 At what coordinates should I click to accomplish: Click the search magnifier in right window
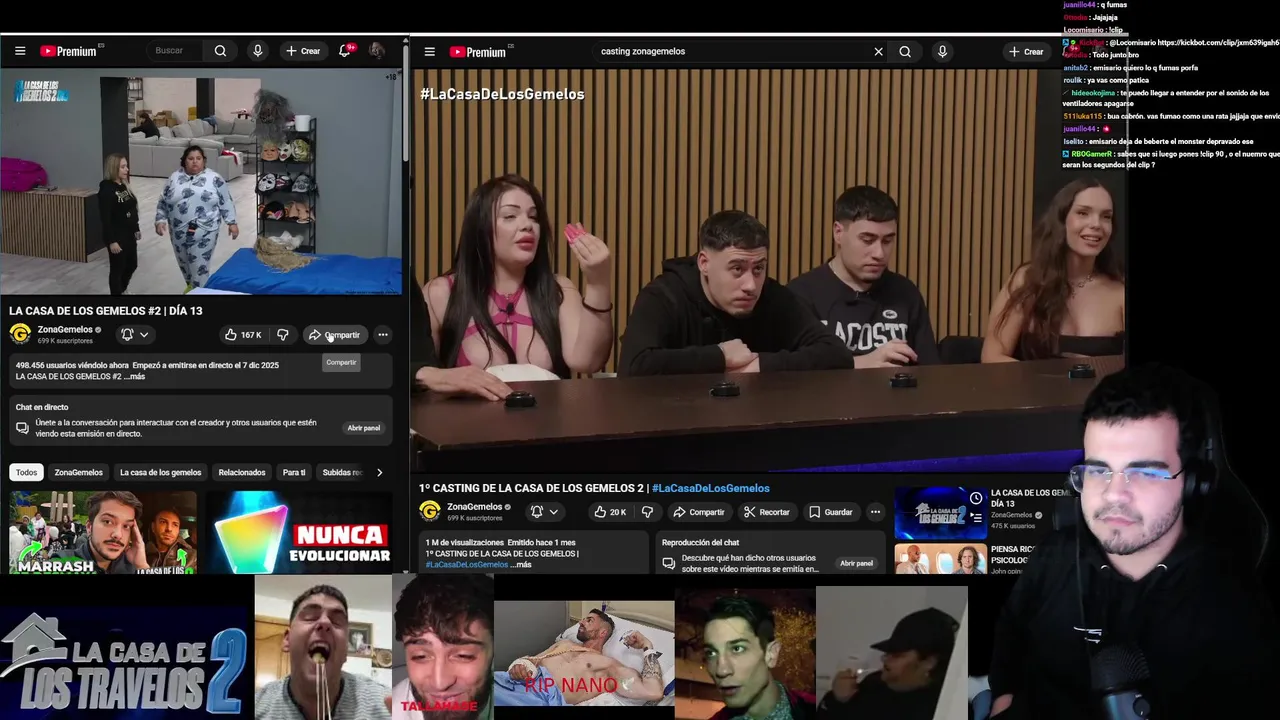[x=905, y=52]
